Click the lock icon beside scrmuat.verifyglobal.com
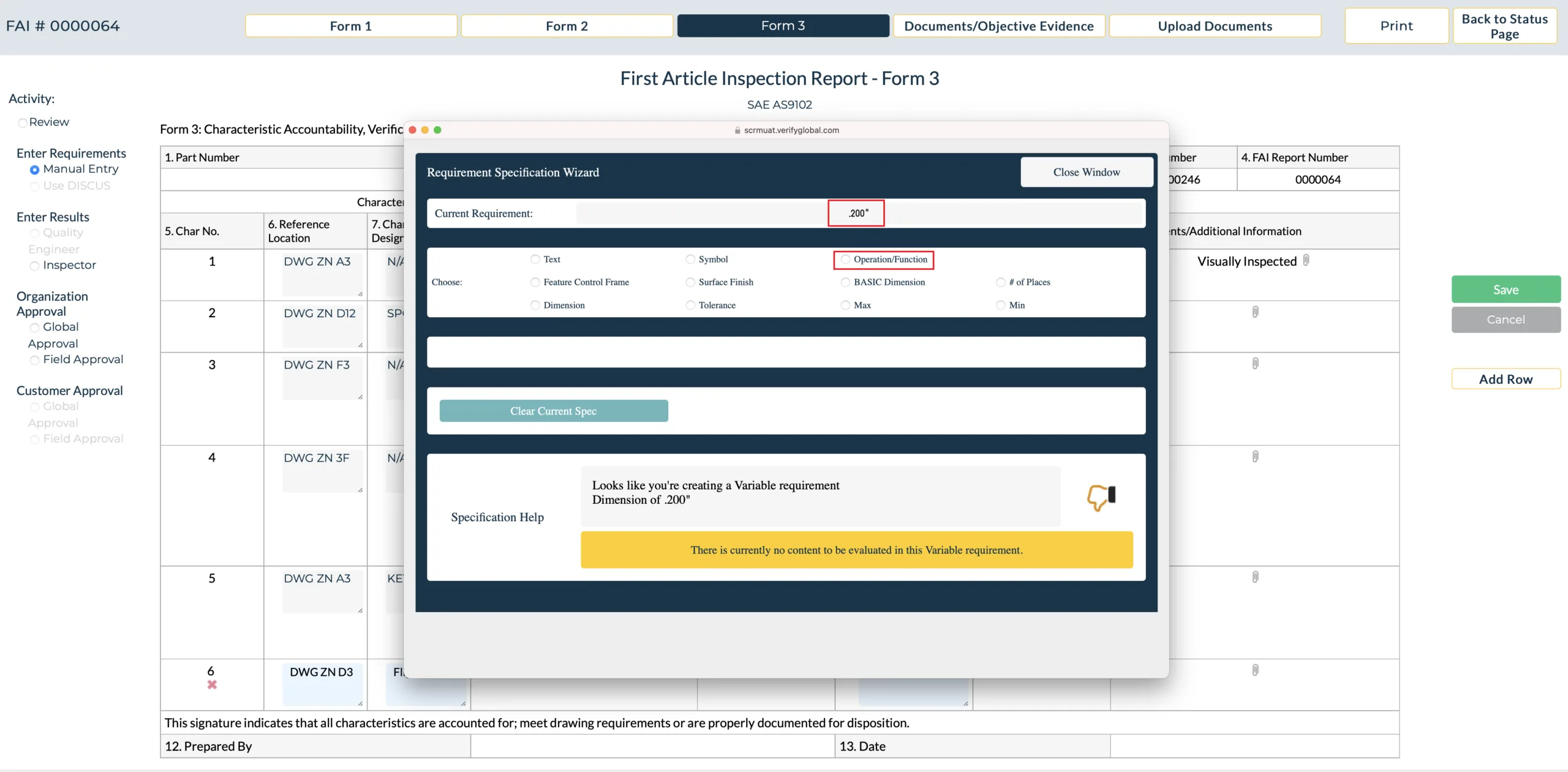The image size is (1568, 772). click(737, 130)
